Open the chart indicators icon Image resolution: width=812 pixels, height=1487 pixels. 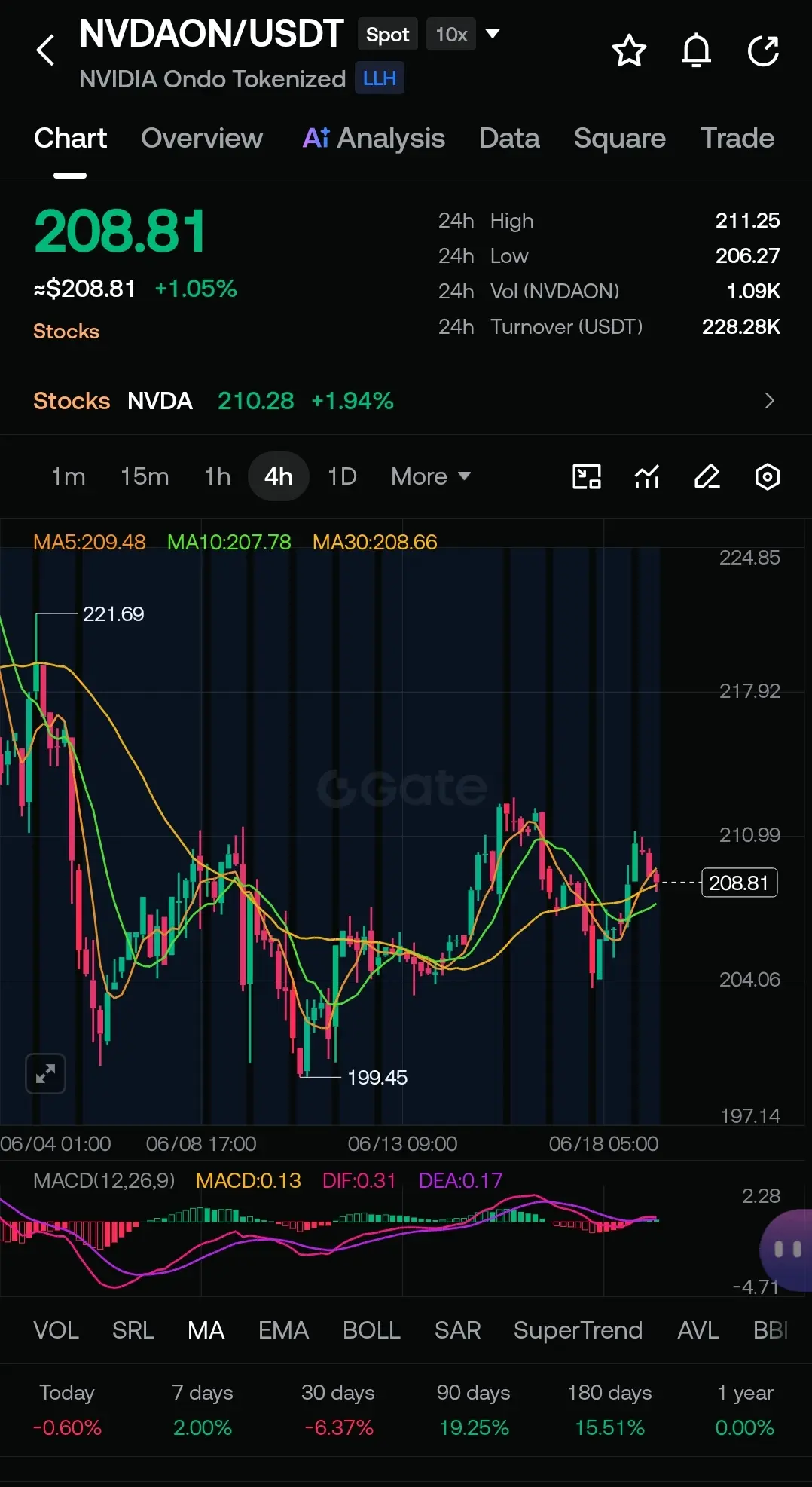click(647, 476)
